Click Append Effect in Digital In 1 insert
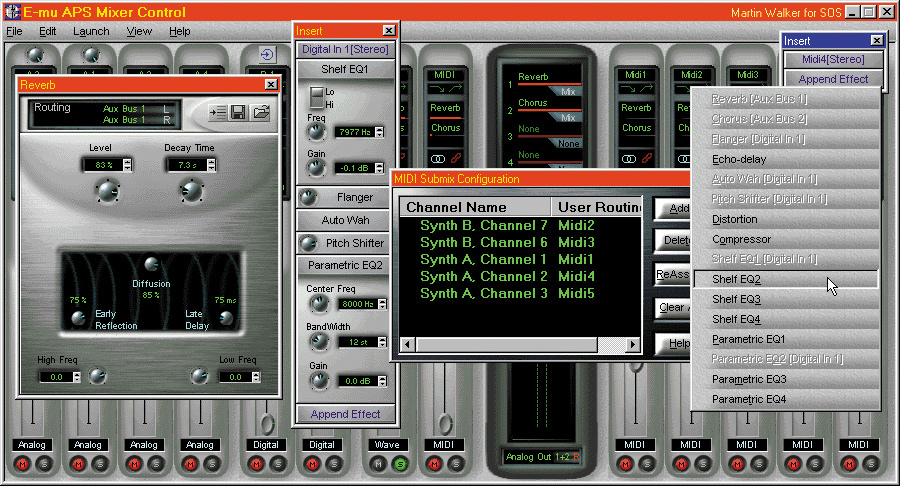This screenshot has height=486, width=900. 345,414
